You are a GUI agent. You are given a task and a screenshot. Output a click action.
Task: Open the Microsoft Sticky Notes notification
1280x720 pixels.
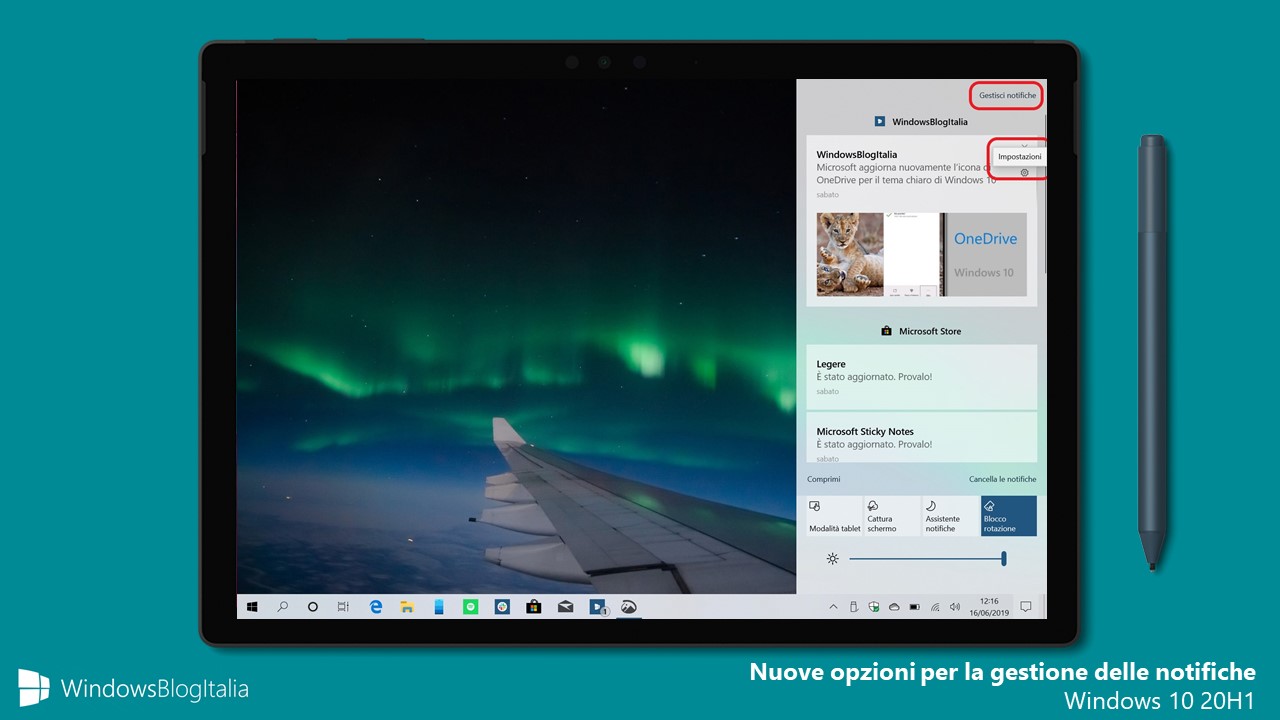tap(922, 438)
